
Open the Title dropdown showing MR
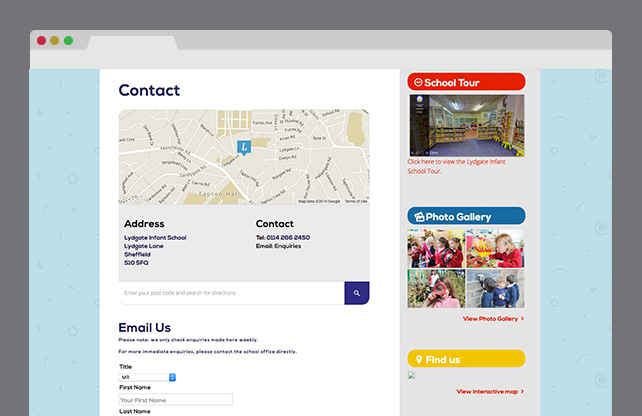147,377
